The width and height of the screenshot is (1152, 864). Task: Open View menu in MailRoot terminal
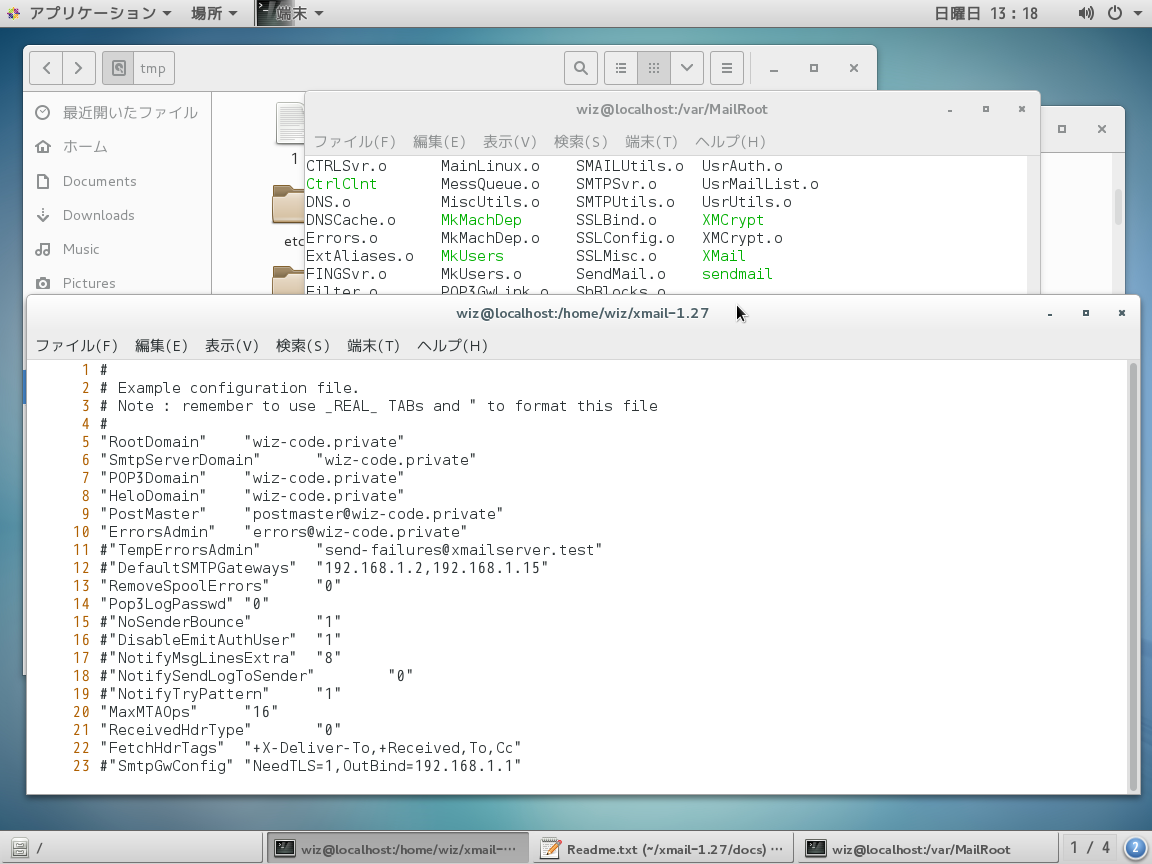509,142
